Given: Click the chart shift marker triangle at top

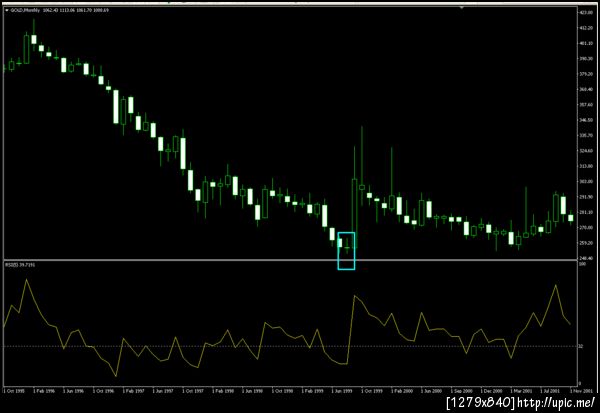Looking at the screenshot, I should (x=462, y=7).
